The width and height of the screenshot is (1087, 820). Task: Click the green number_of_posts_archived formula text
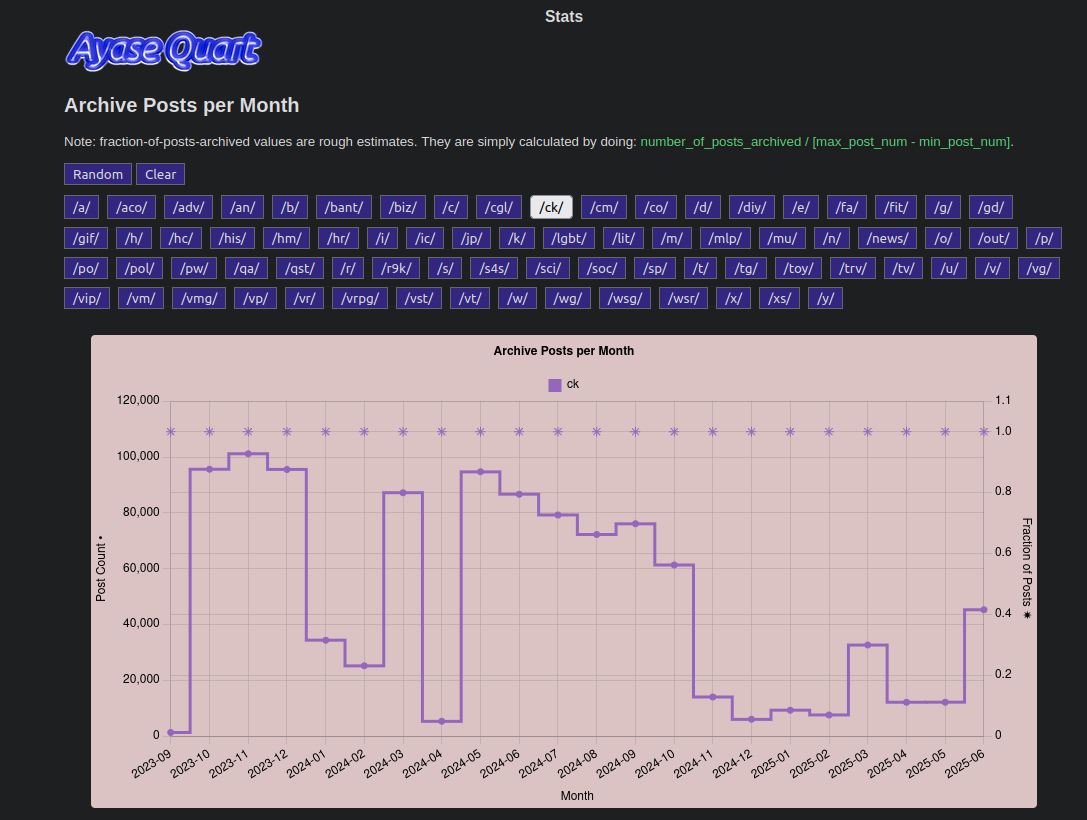coord(826,141)
